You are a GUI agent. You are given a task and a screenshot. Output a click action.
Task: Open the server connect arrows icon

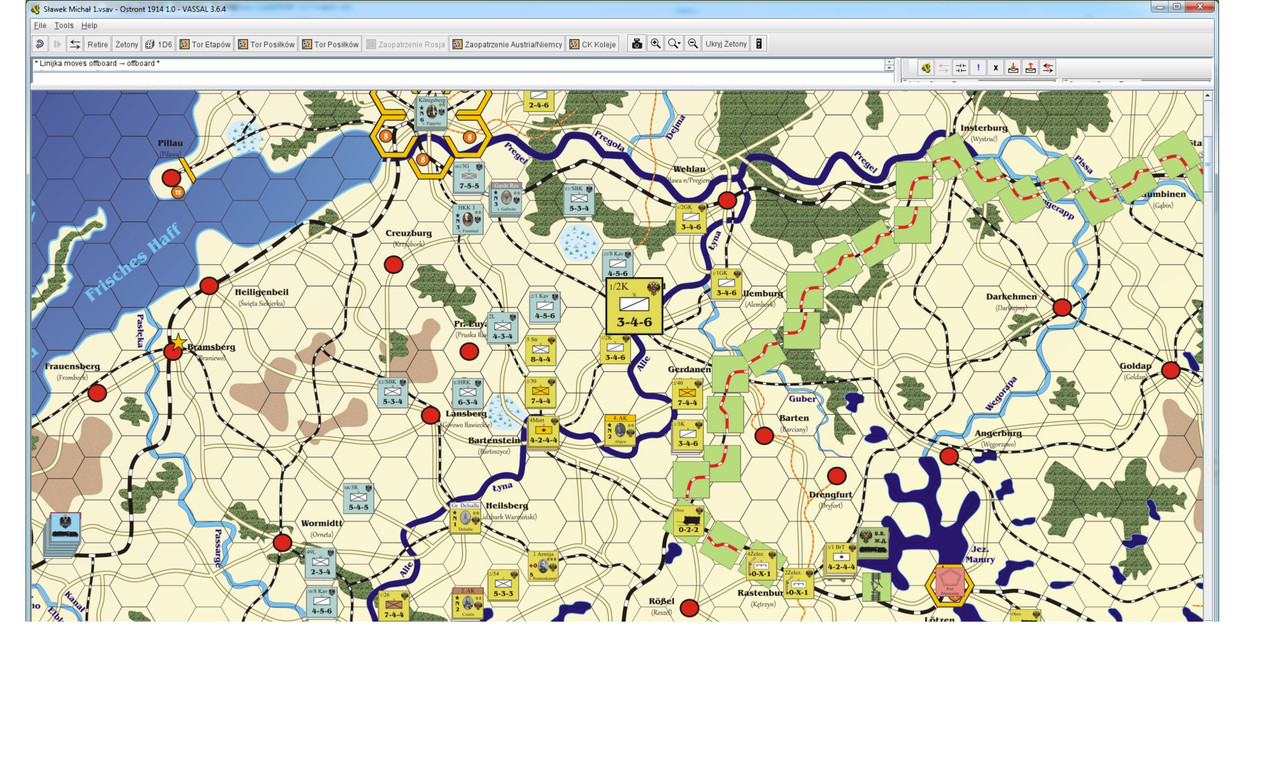[x=75, y=44]
